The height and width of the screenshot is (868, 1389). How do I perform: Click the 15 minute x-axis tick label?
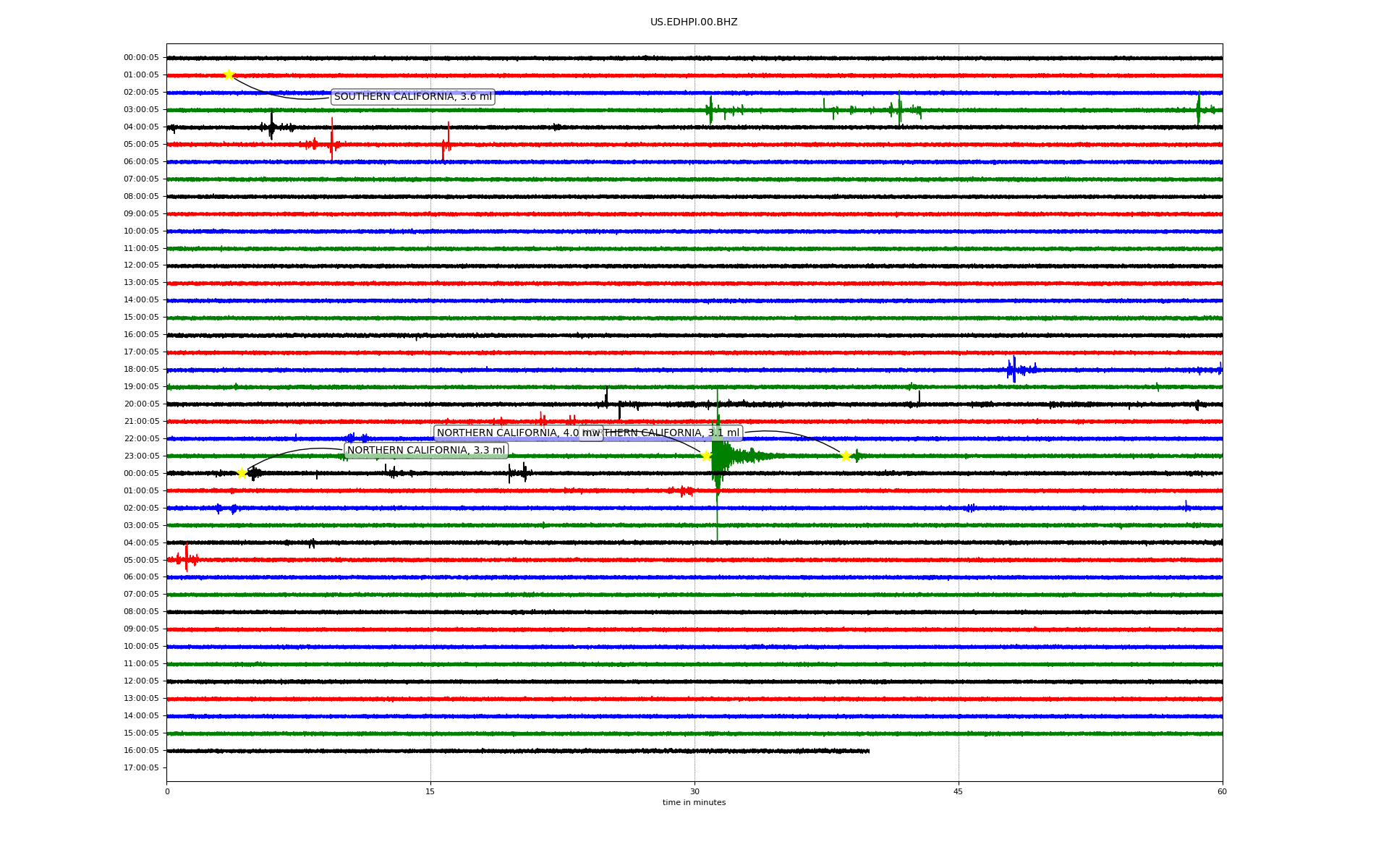430,791
